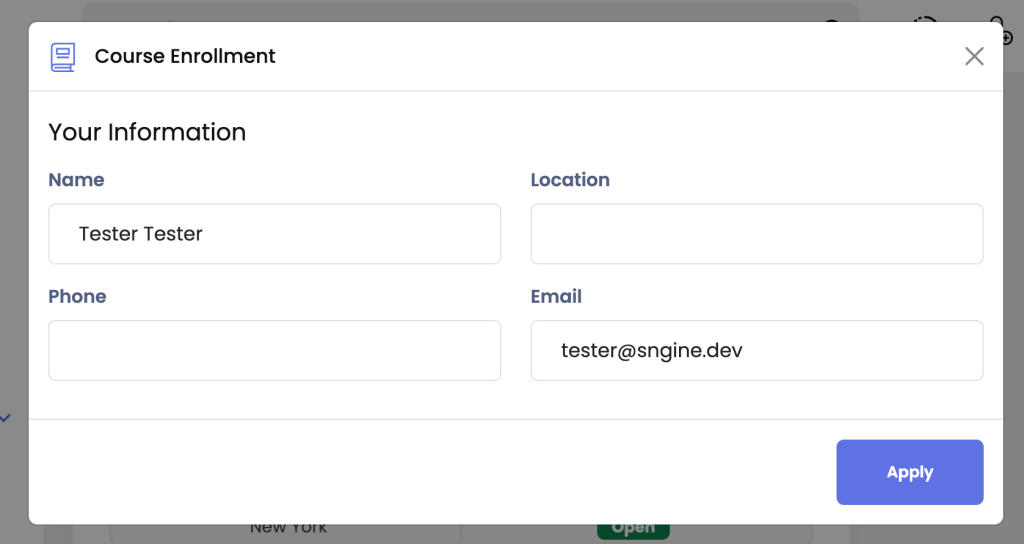Click the Location field label
Viewport: 1024px width, 544px height.
point(570,180)
